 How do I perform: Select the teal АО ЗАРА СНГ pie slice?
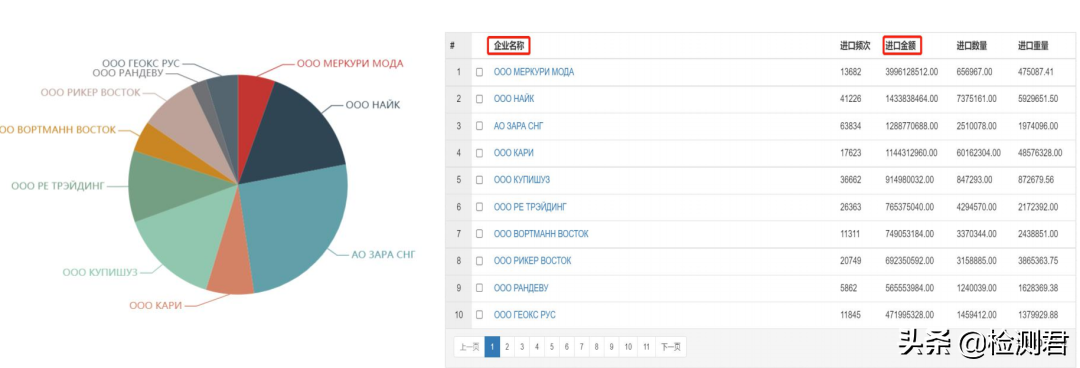[x=296, y=227]
